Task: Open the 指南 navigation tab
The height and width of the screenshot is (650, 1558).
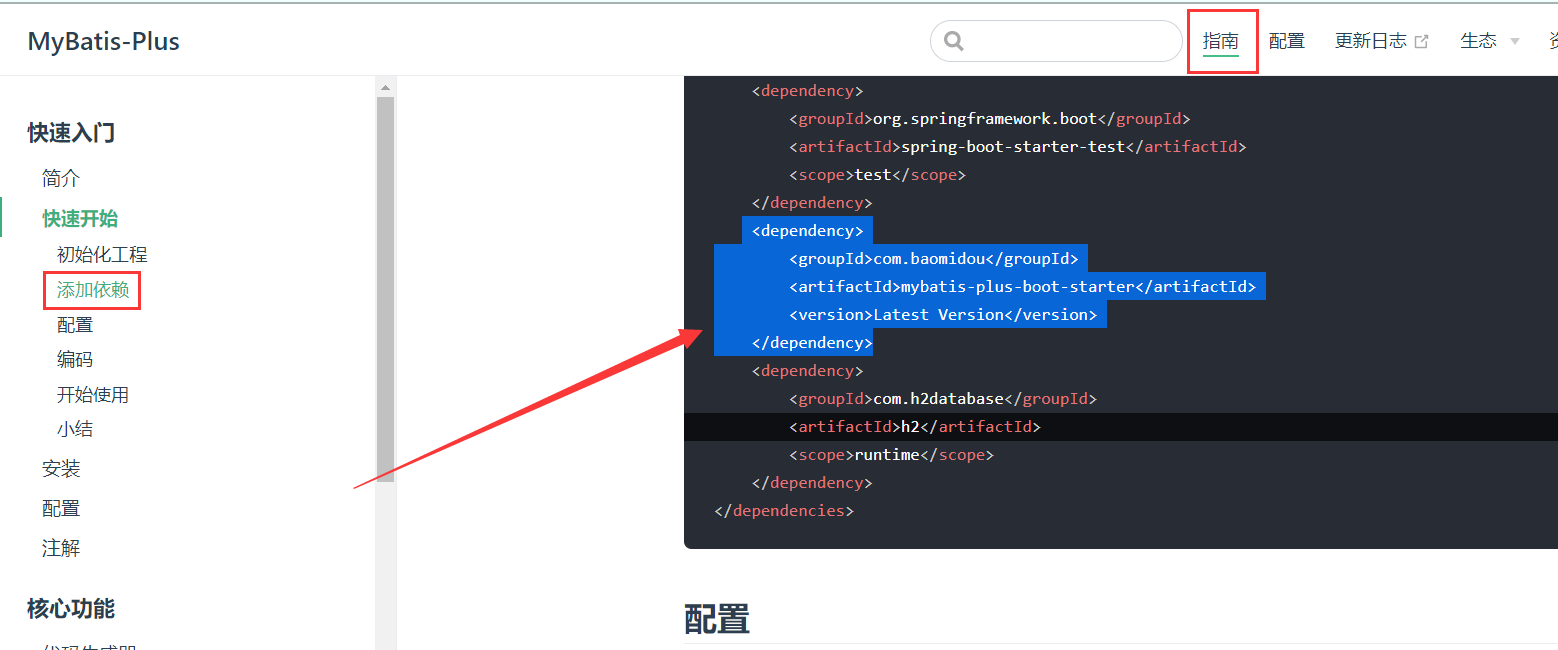Action: point(1221,41)
